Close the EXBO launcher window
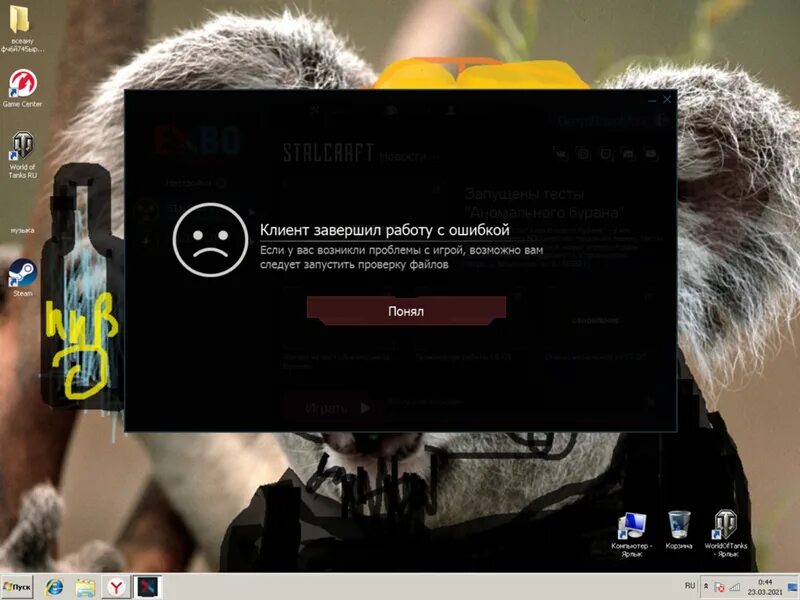800x600 pixels. pos(667,99)
